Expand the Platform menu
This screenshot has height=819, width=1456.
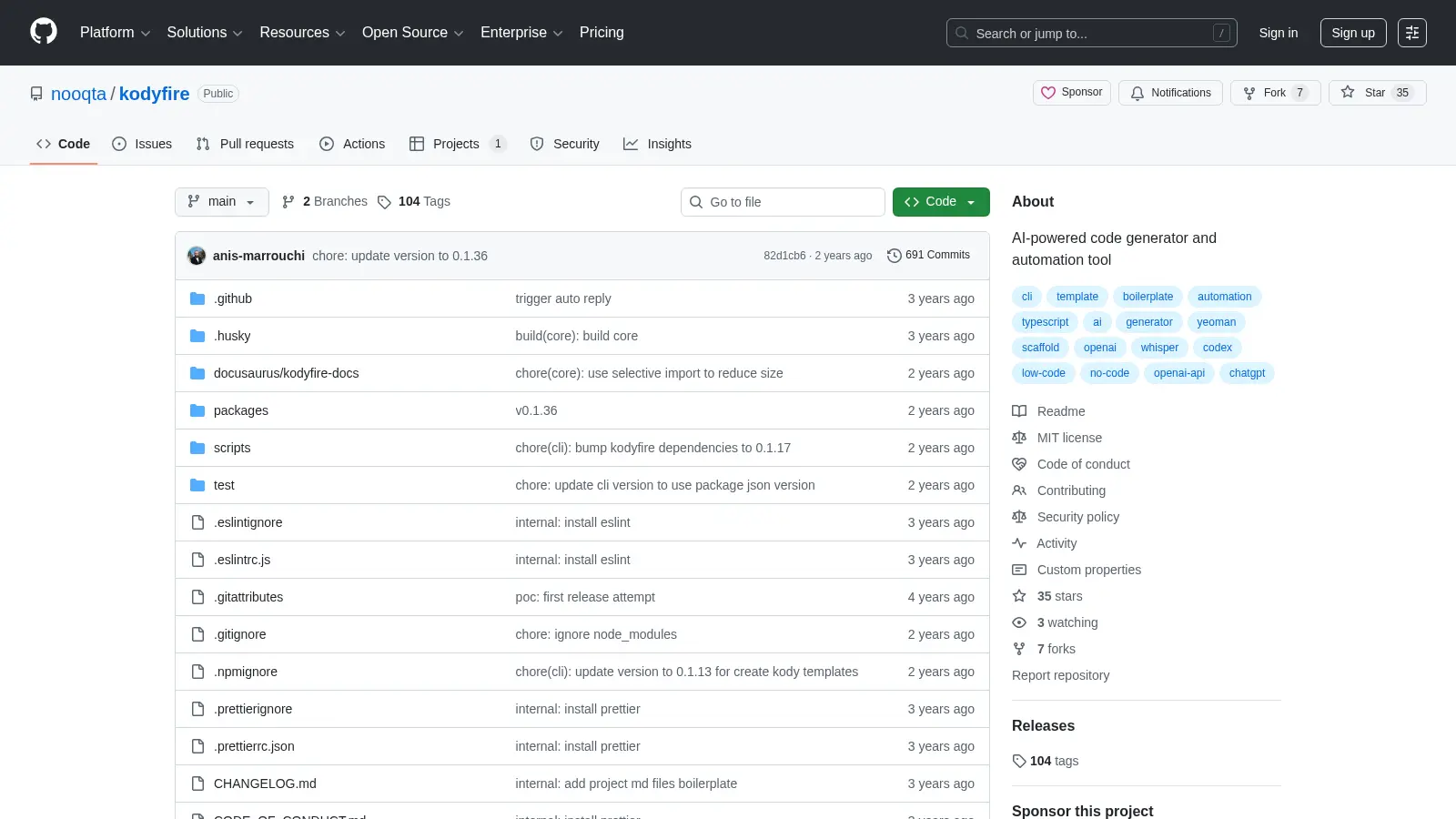coord(115,33)
